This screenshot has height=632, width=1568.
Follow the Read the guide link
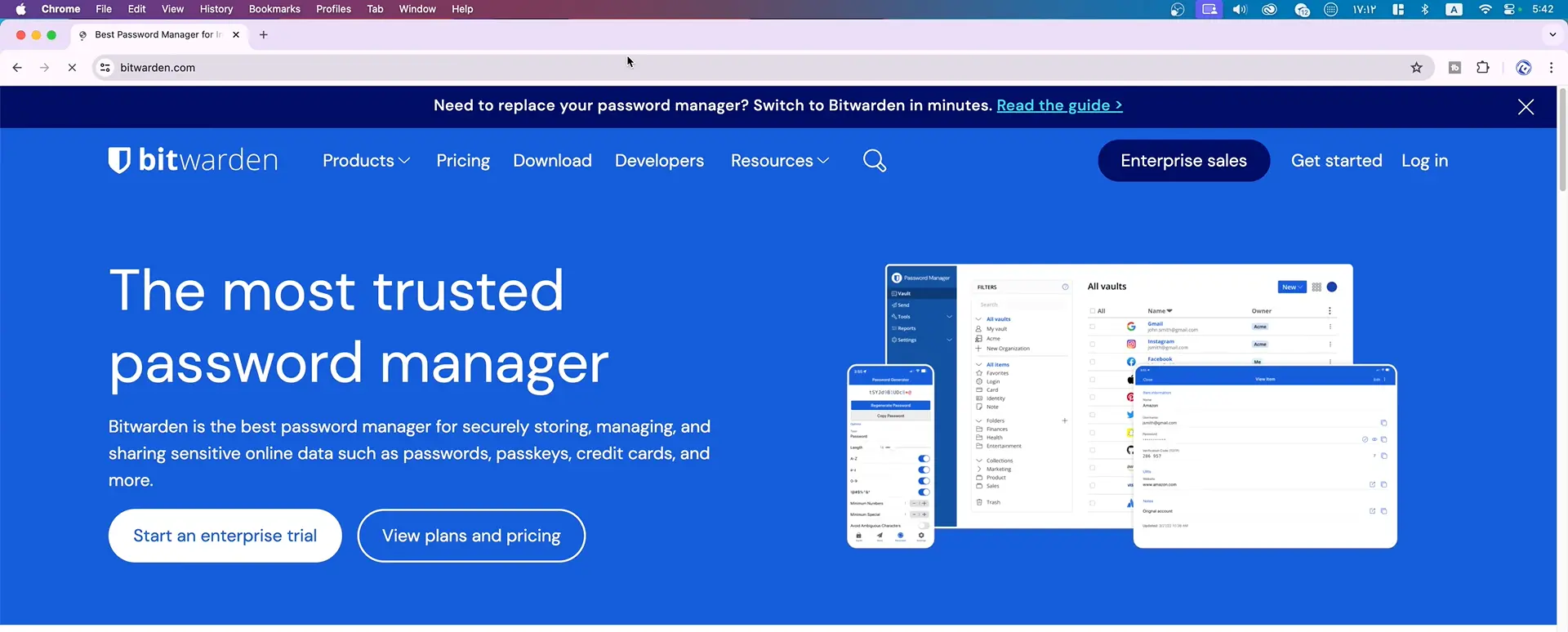point(1059,105)
